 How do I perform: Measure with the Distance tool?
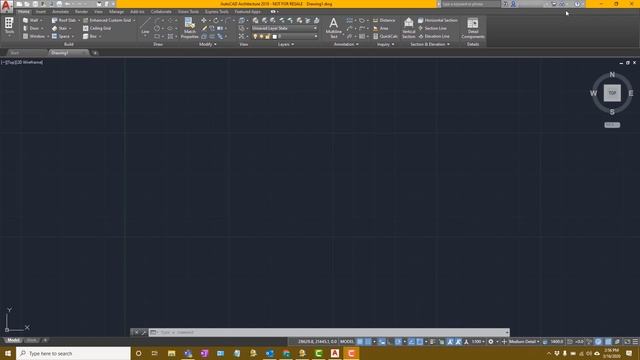coord(384,20)
